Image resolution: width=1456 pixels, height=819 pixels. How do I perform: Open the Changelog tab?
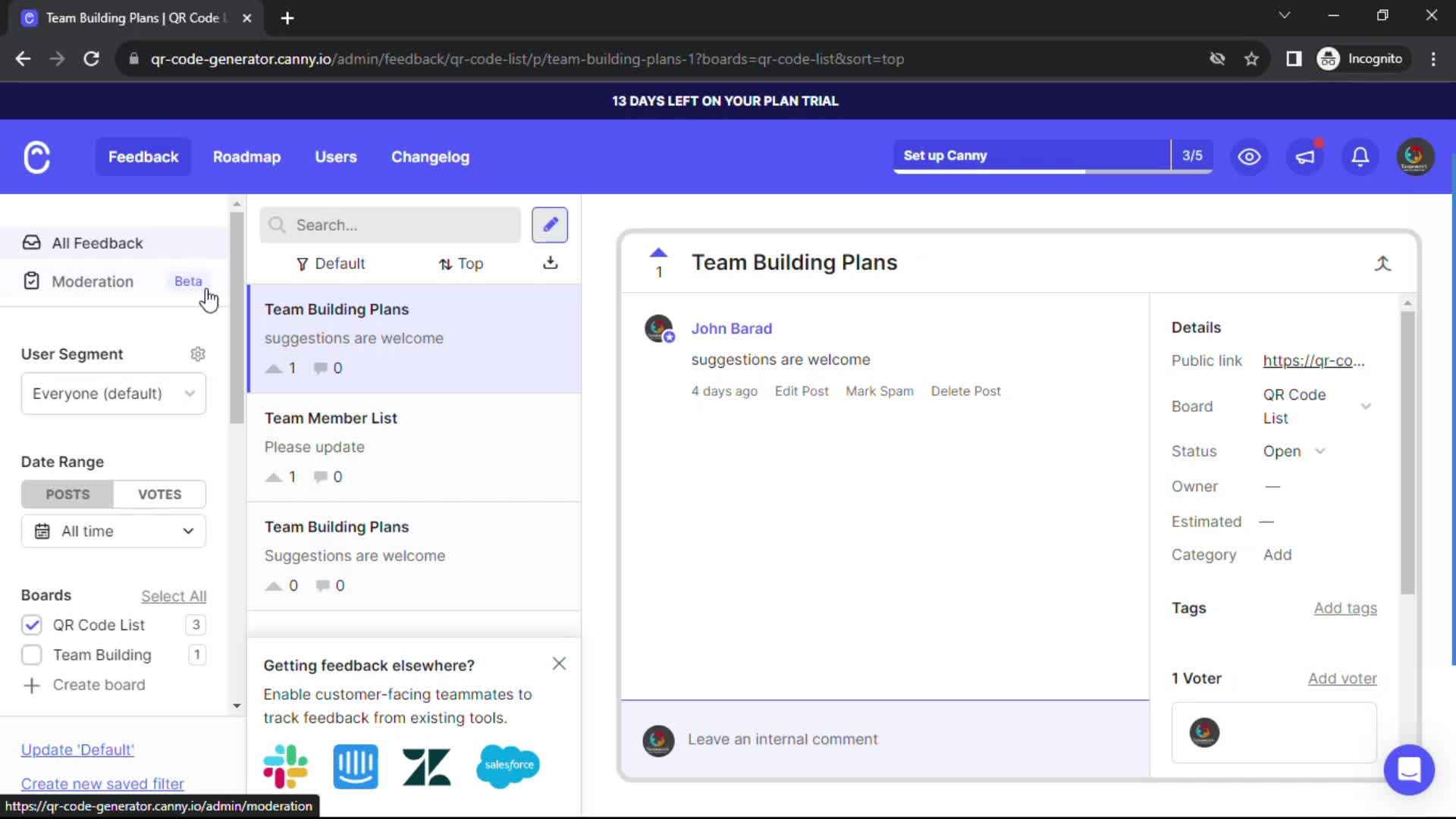430,157
